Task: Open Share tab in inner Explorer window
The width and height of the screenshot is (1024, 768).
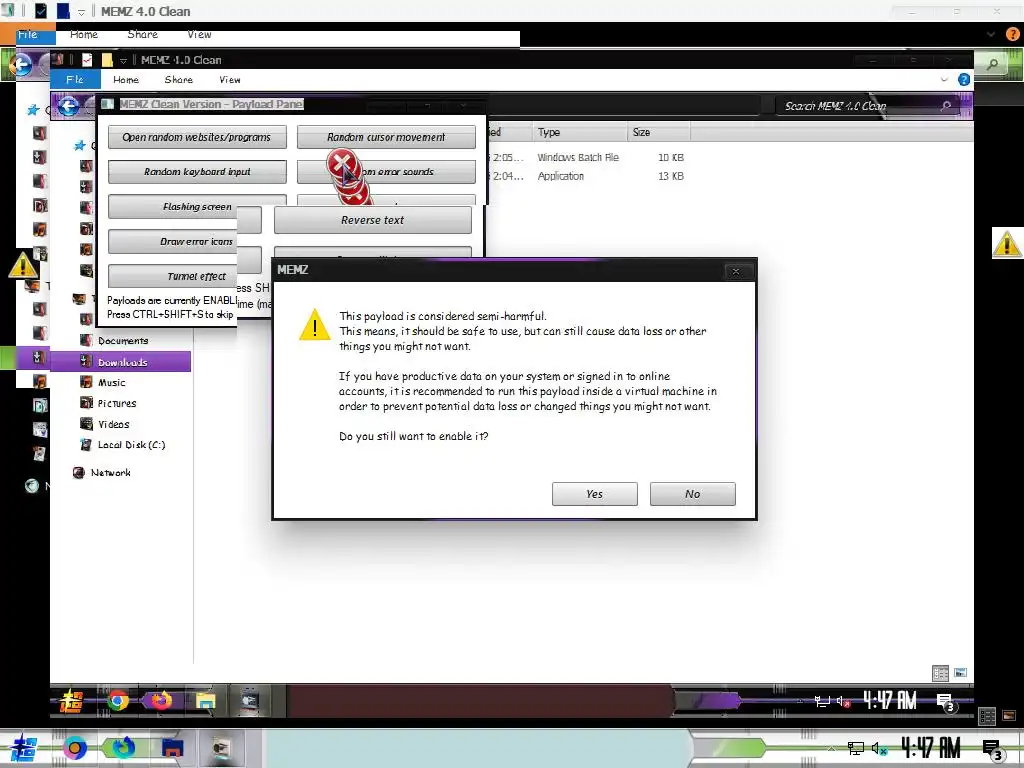Action: point(178,80)
